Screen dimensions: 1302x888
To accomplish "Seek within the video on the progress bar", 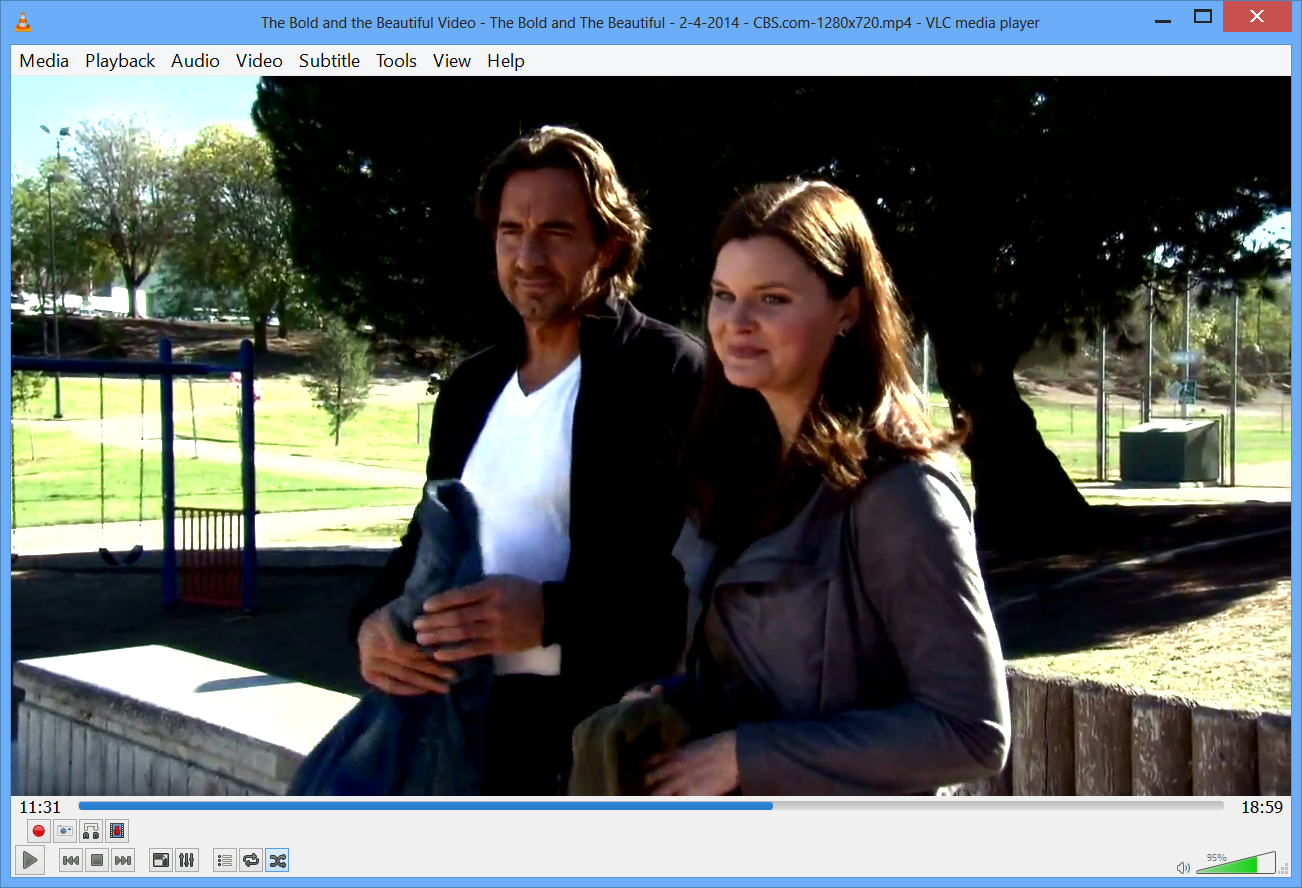I will [x=651, y=805].
